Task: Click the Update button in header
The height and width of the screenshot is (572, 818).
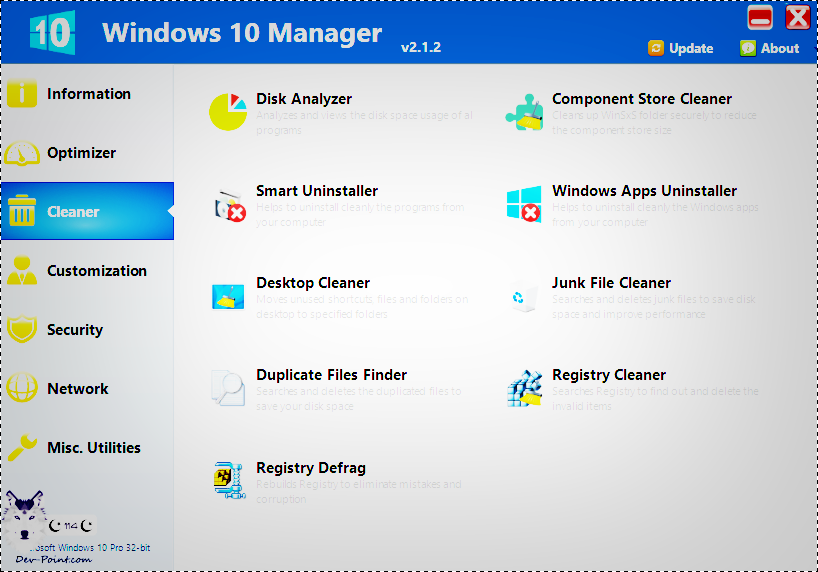Action: [681, 48]
